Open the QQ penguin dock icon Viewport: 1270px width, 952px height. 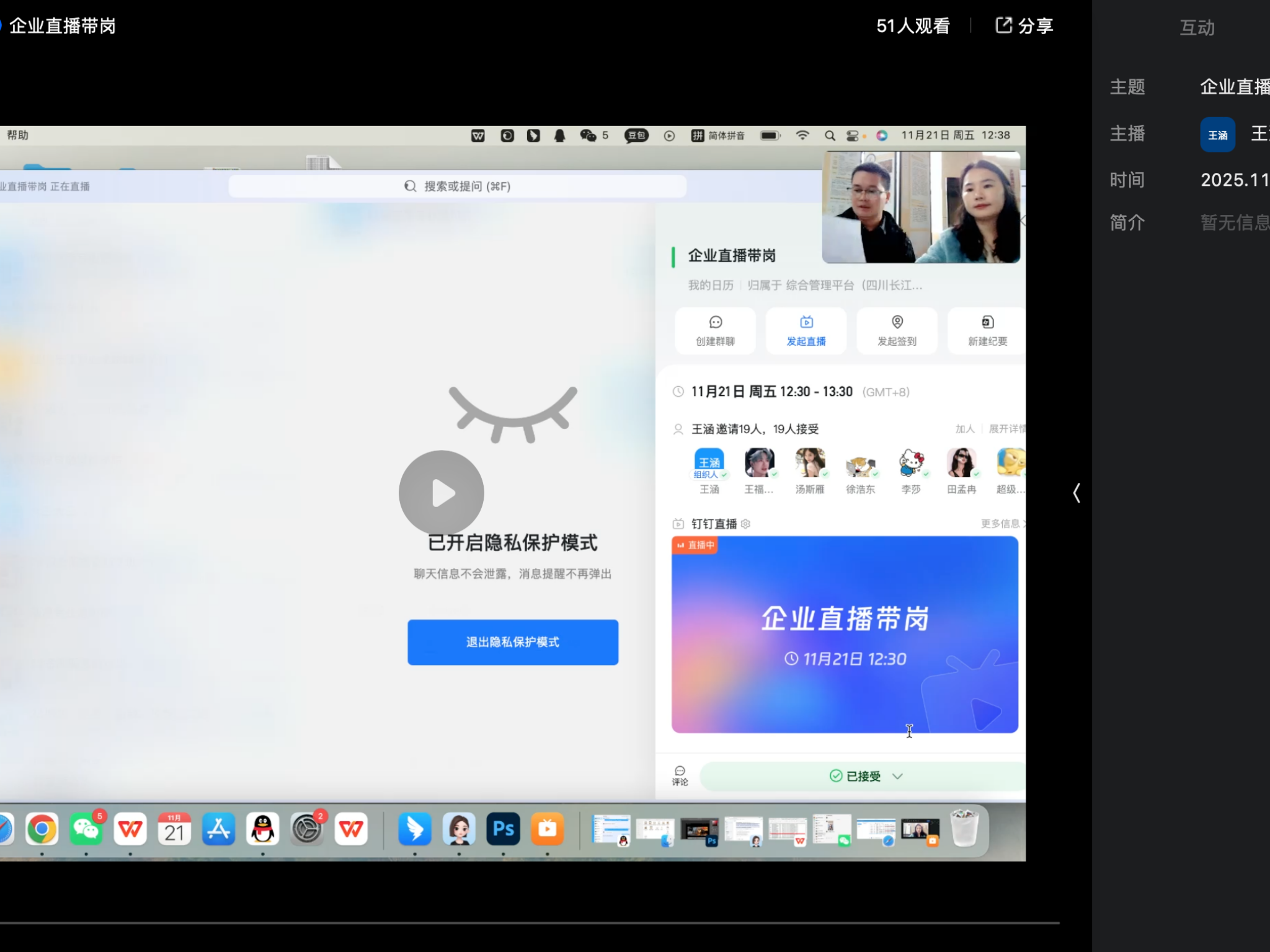[262, 829]
